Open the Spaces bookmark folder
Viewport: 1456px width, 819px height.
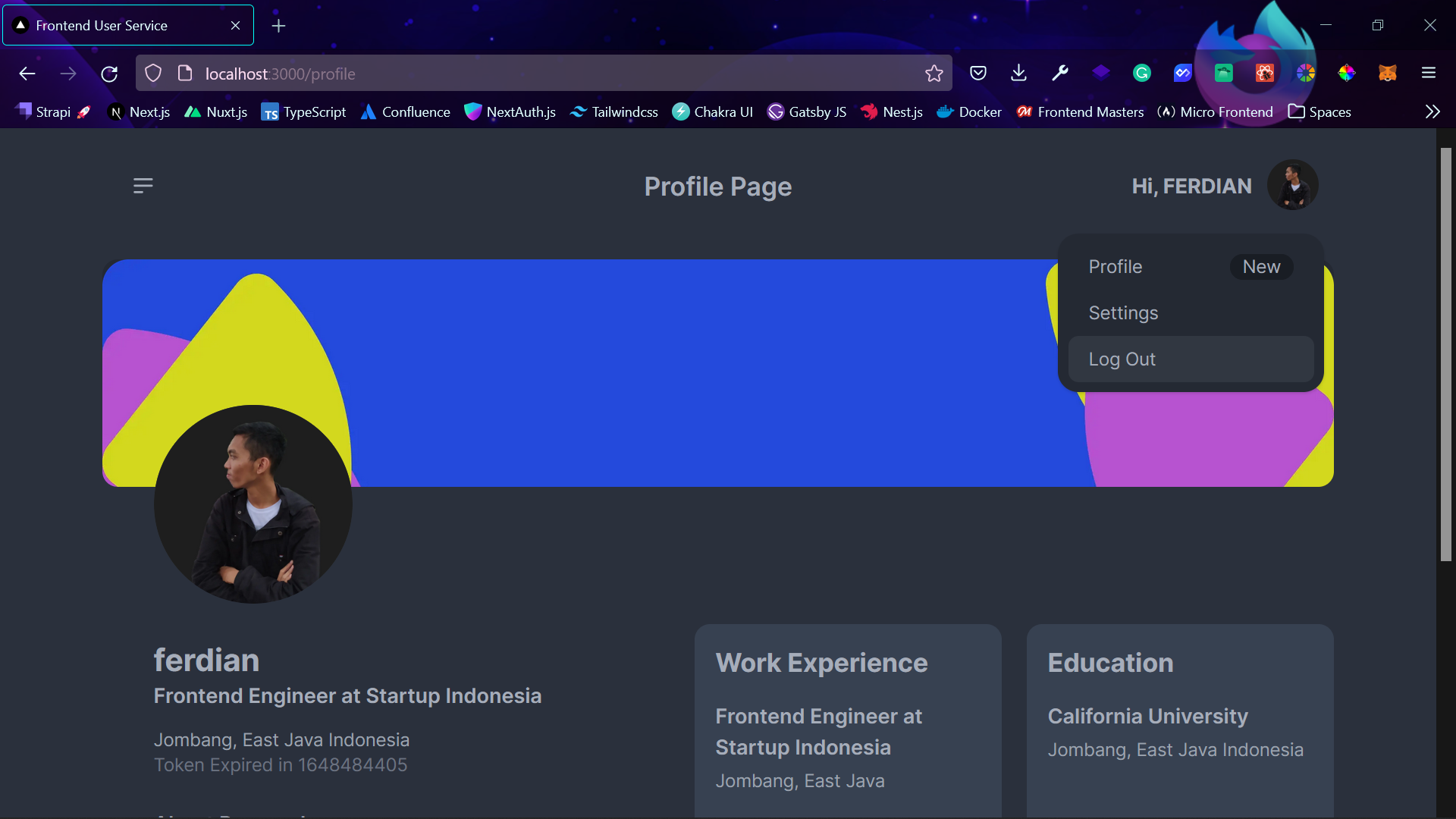1319,112
